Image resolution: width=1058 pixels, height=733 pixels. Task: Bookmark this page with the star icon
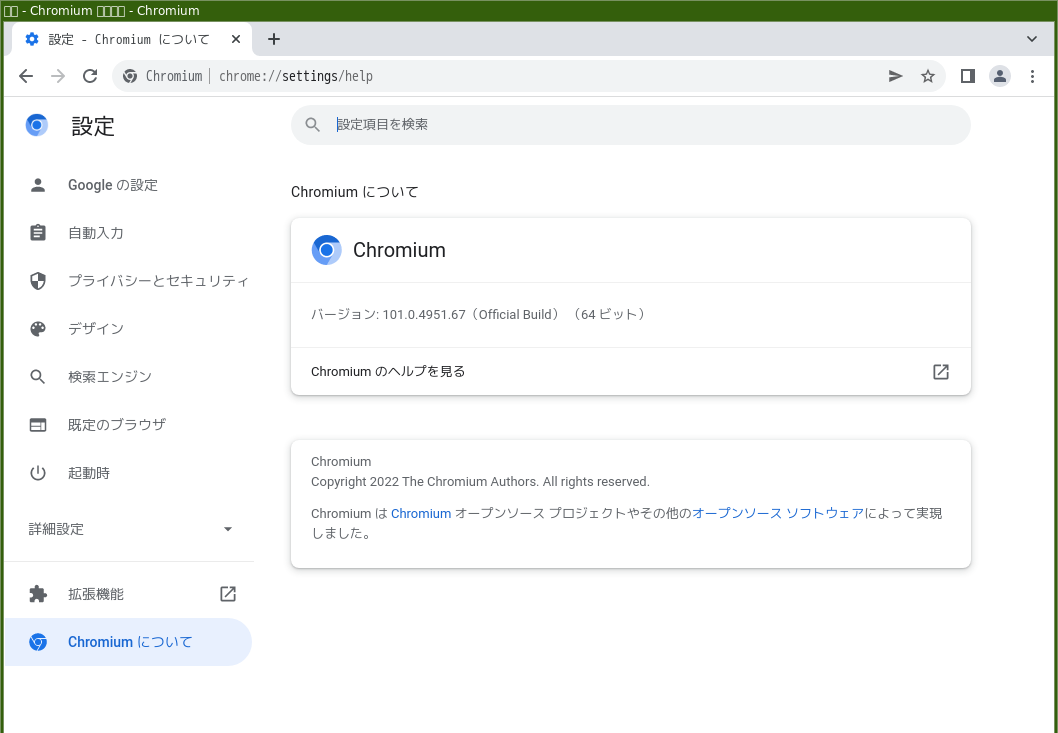coord(928,76)
